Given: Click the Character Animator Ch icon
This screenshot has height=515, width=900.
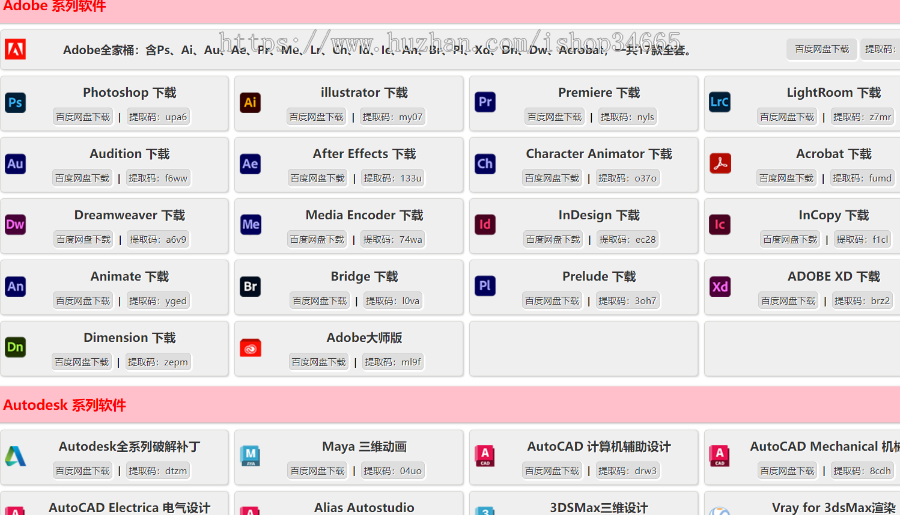Looking at the screenshot, I should click(485, 164).
